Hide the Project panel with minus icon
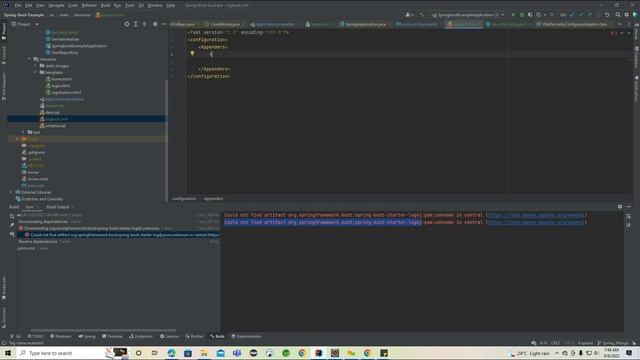This screenshot has height=360, width=640. [x=164, y=24]
